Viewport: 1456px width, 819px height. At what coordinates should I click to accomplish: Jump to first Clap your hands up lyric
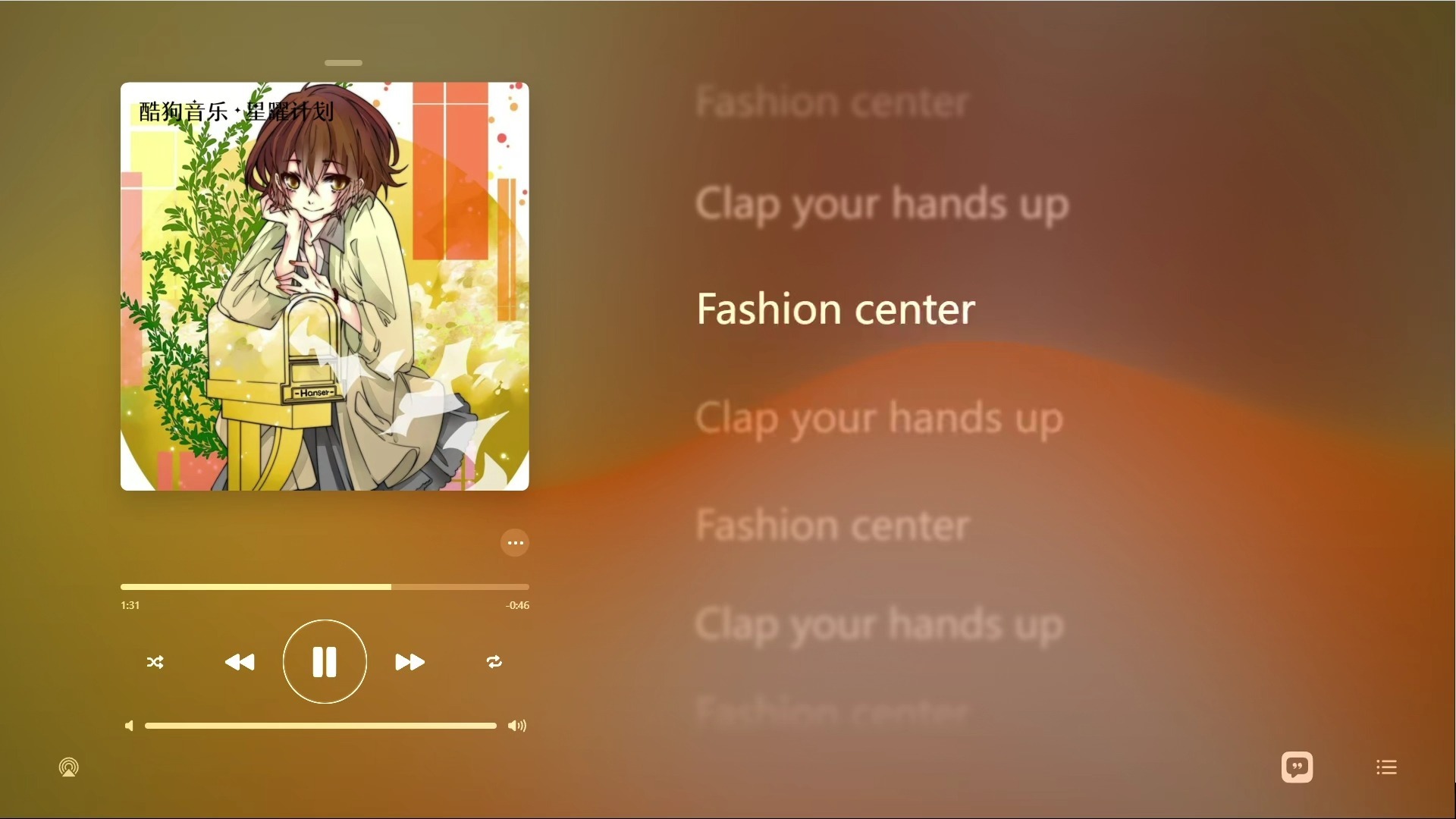[883, 205]
